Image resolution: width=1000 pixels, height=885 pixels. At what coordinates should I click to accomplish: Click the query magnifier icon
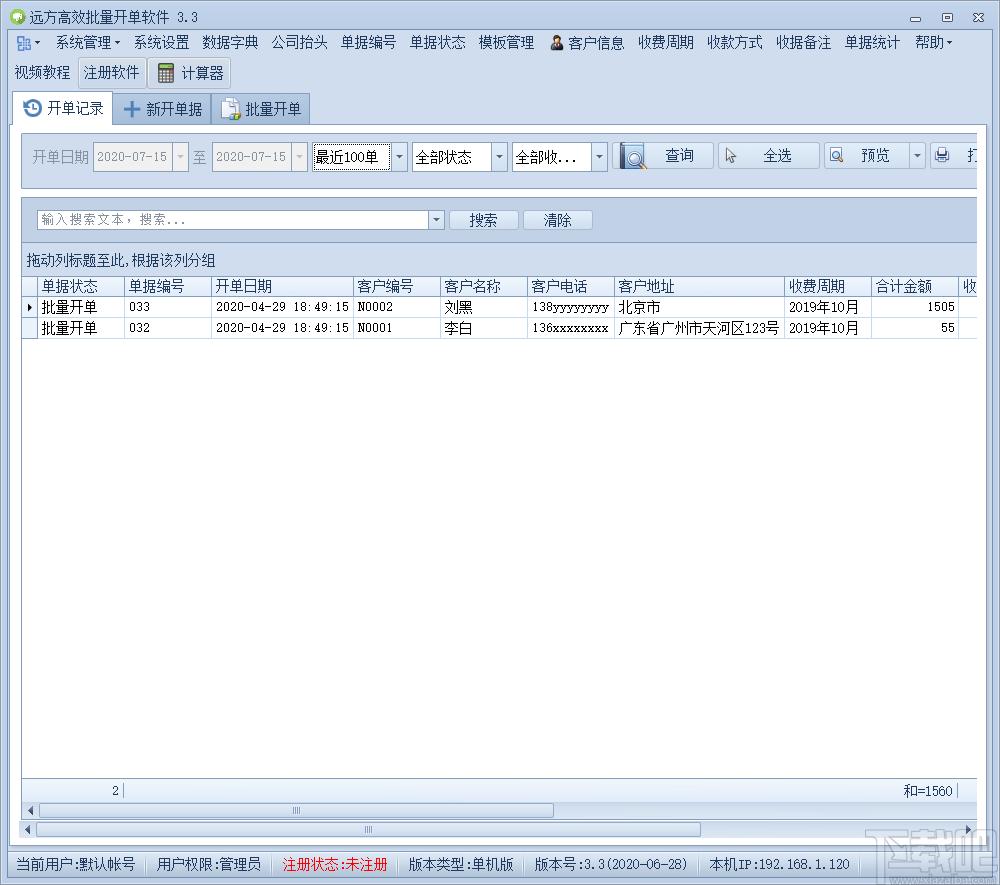[x=632, y=156]
